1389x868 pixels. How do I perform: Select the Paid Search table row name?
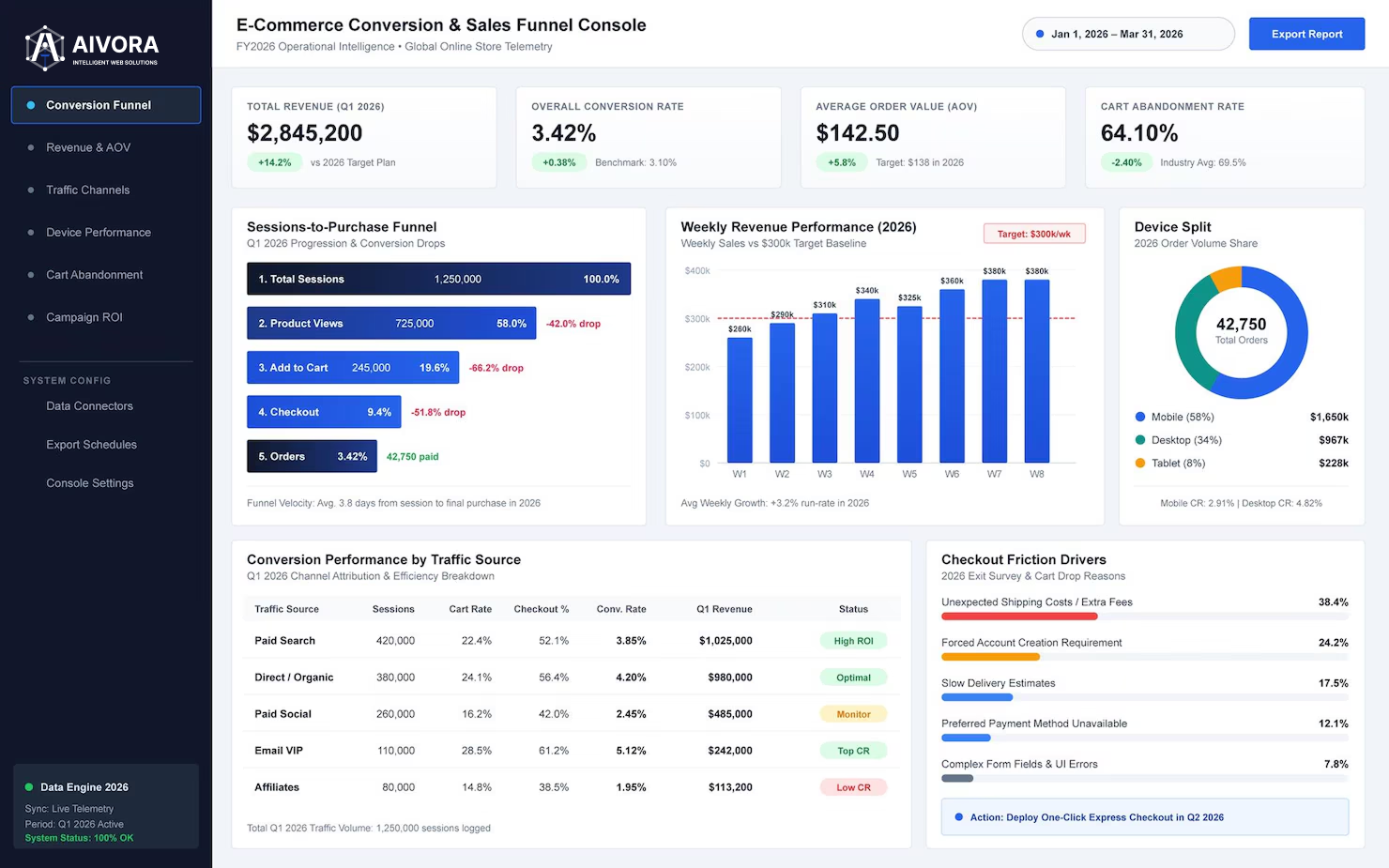285,641
